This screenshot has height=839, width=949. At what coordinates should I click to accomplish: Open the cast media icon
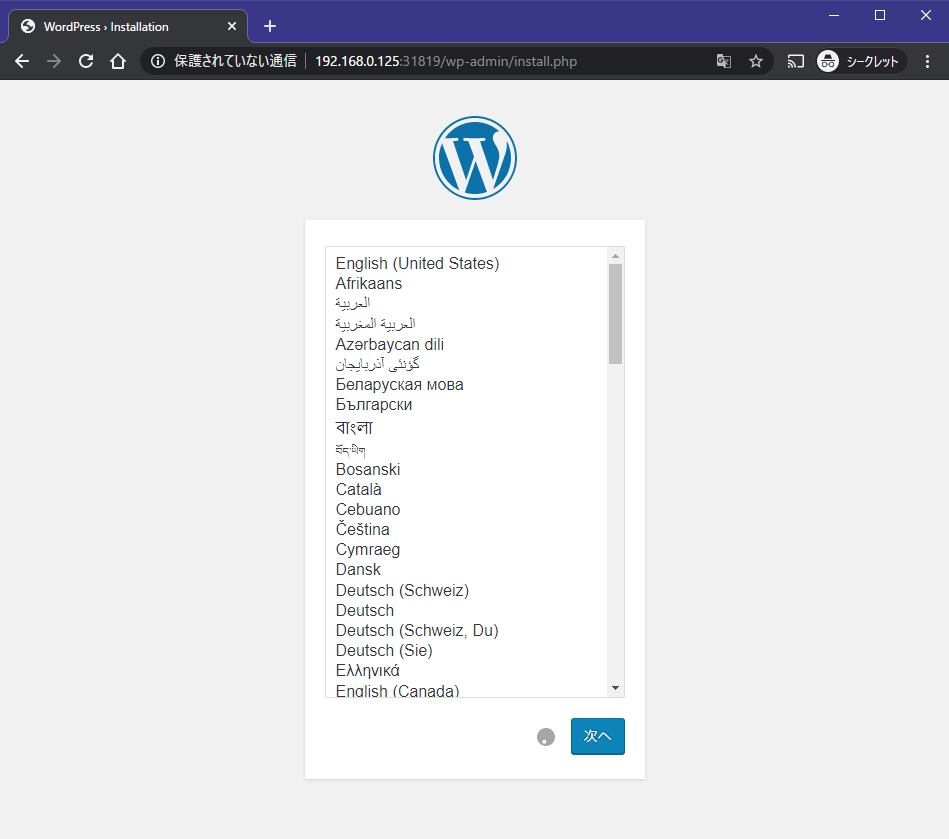[x=796, y=61]
